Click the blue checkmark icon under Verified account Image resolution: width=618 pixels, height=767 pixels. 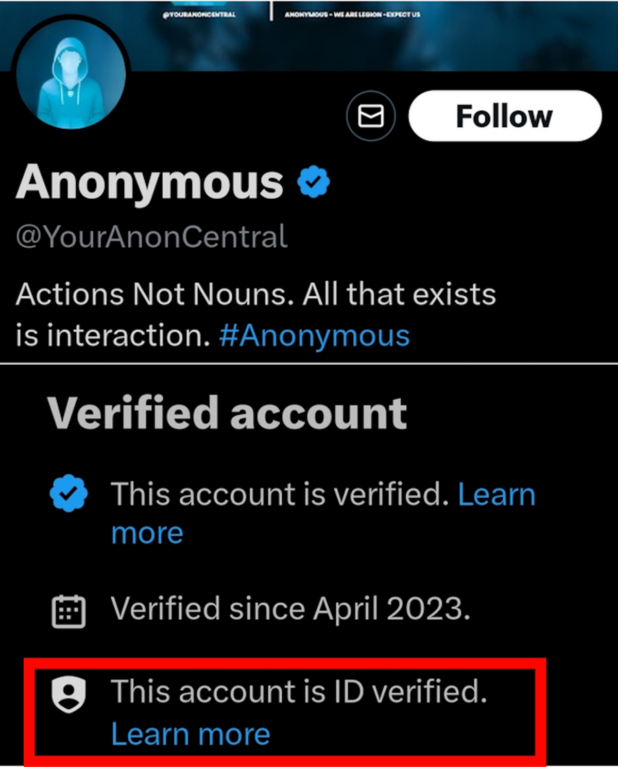(x=68, y=493)
